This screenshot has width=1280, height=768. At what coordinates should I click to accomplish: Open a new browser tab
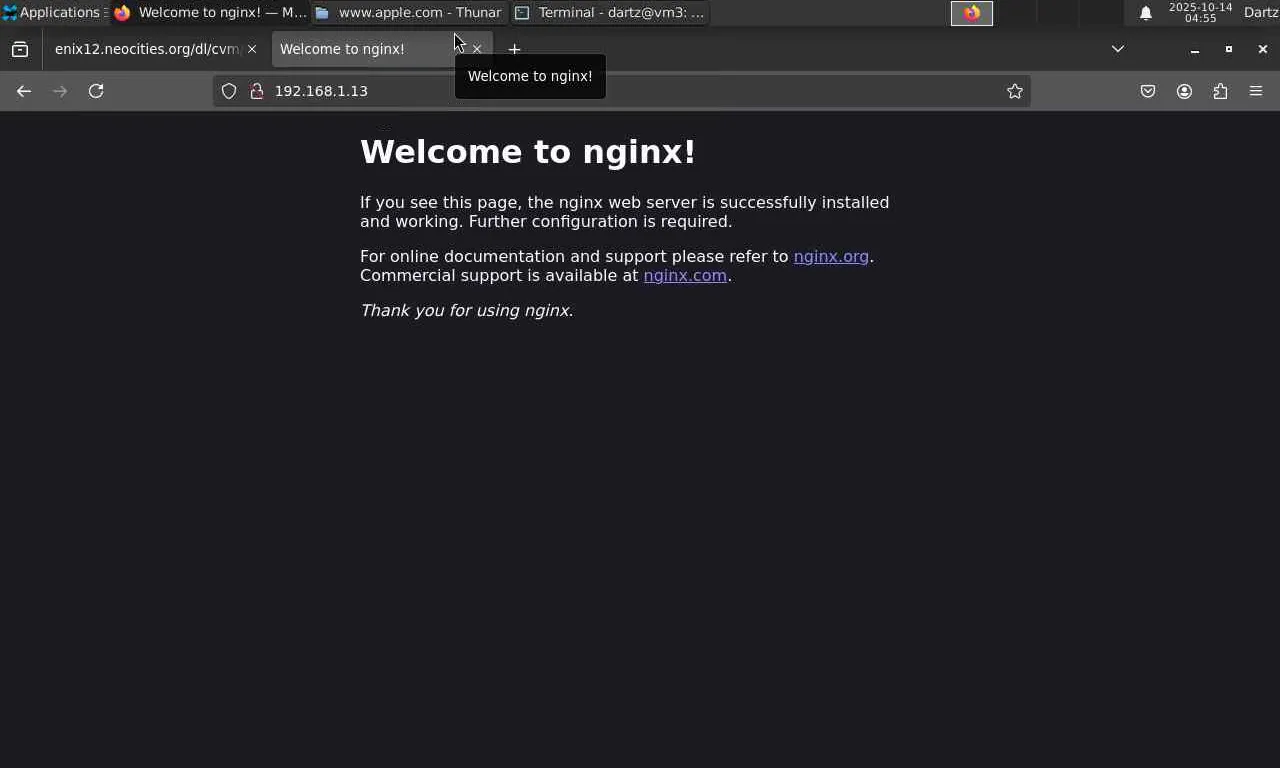tap(514, 49)
